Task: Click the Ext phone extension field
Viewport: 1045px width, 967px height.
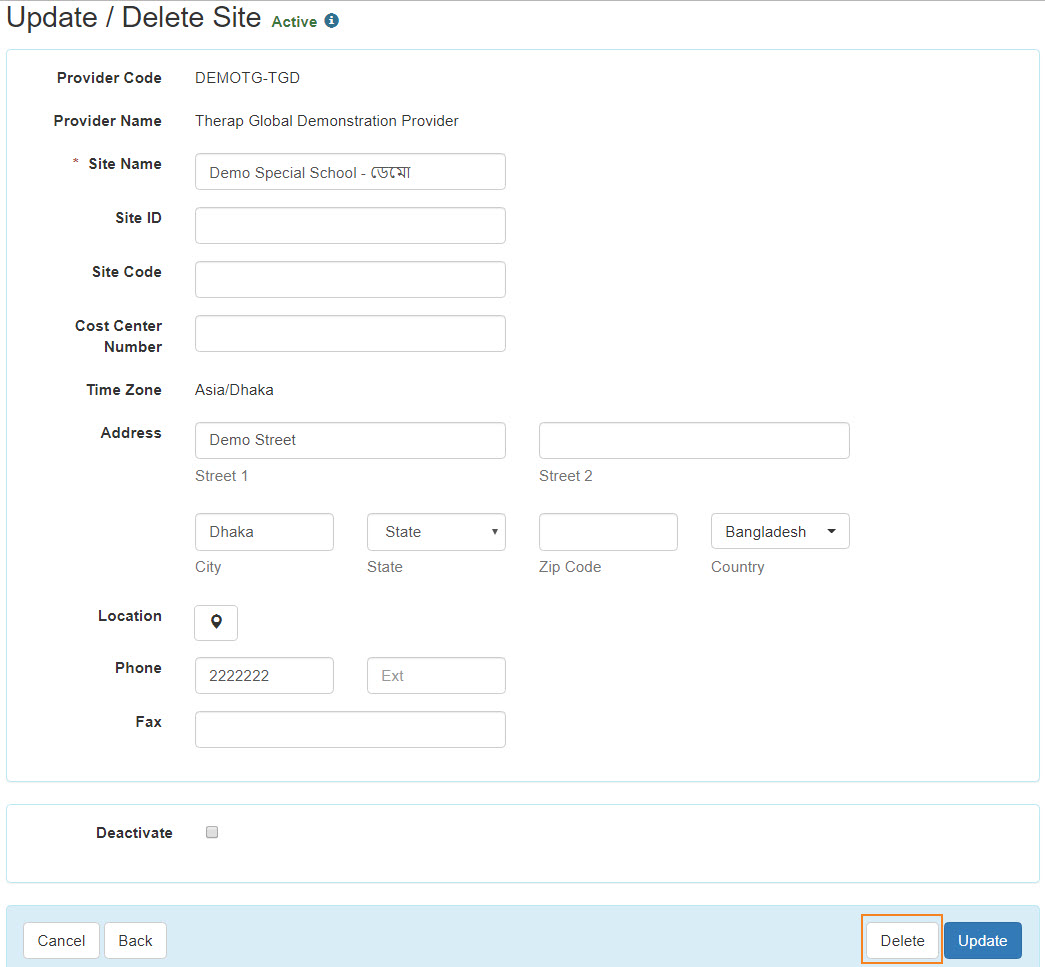Action: pyautogui.click(x=436, y=675)
